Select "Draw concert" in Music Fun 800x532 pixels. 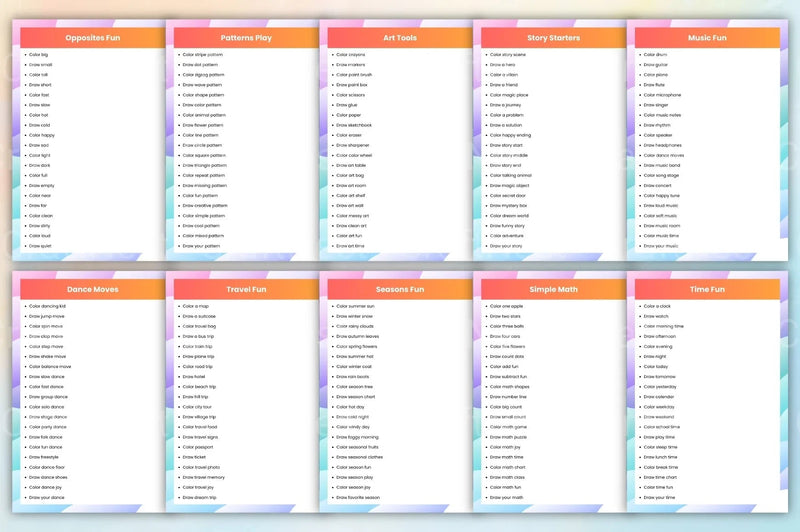657,186
